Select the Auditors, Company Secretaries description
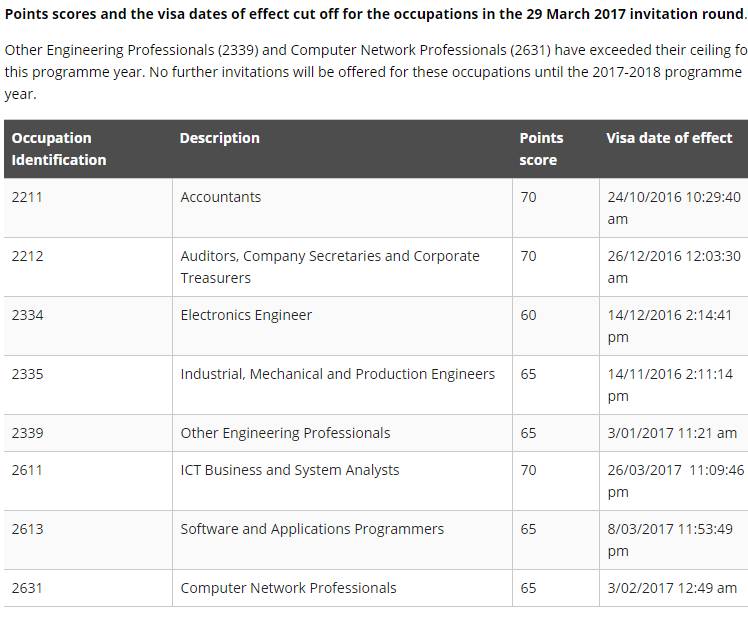This screenshot has width=748, height=619. [x=329, y=266]
